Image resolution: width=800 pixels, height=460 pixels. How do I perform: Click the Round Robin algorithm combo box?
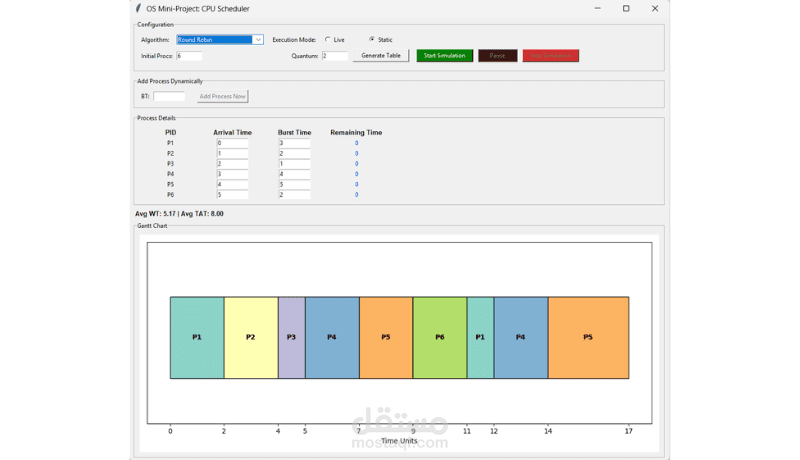[x=220, y=40]
